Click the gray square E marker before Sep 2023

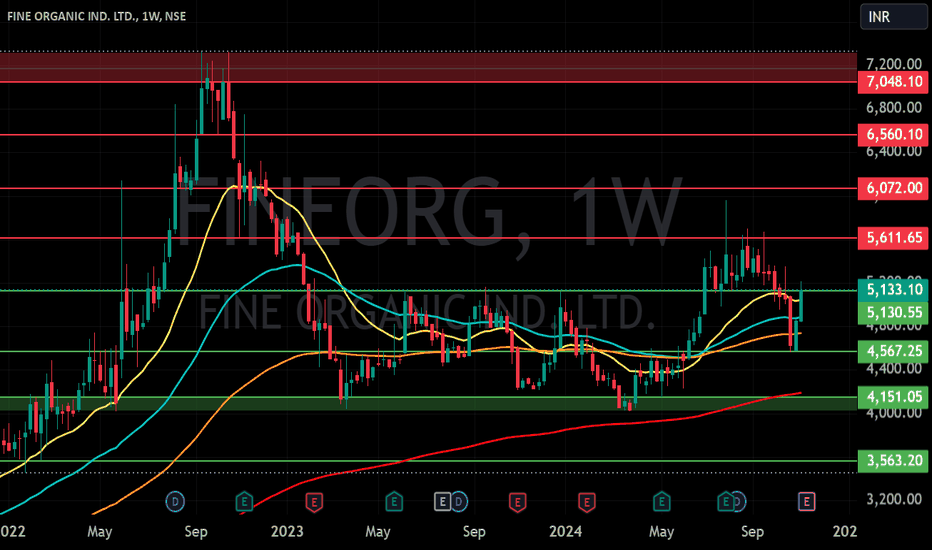click(x=442, y=502)
